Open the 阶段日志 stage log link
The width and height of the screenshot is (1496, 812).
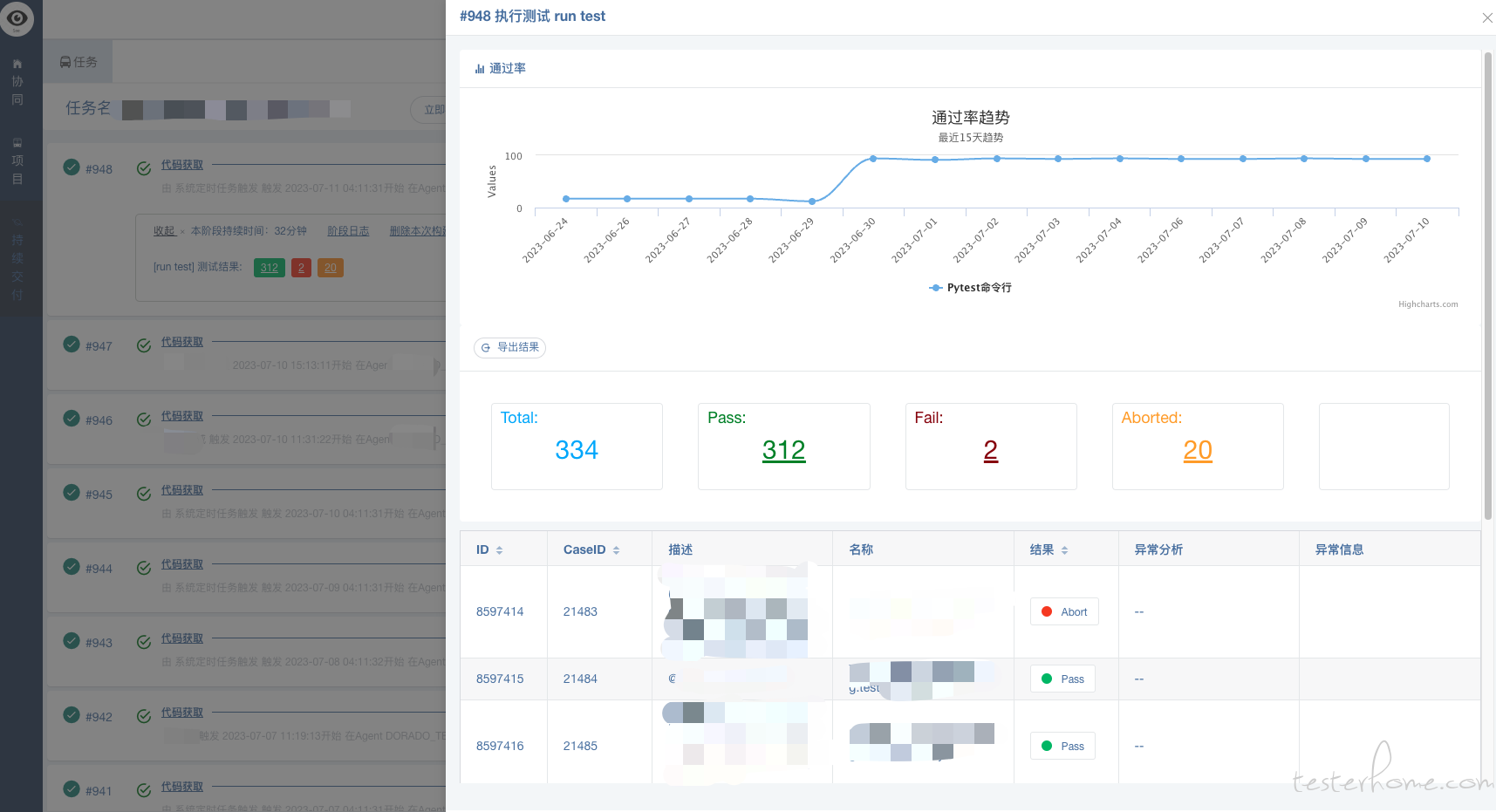[x=348, y=231]
